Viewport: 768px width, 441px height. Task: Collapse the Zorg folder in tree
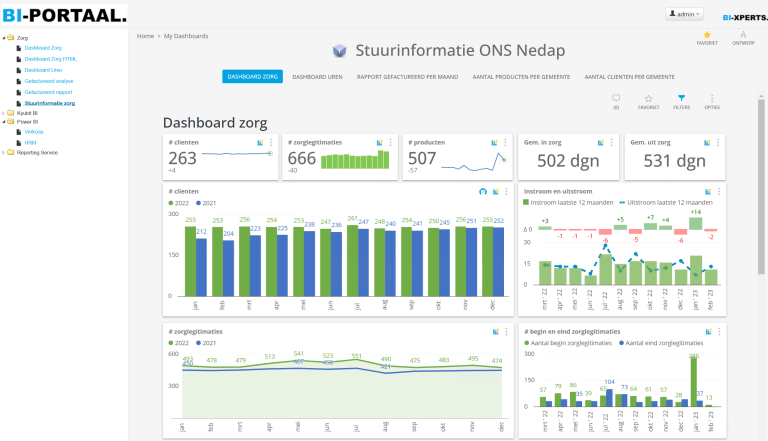point(4,38)
